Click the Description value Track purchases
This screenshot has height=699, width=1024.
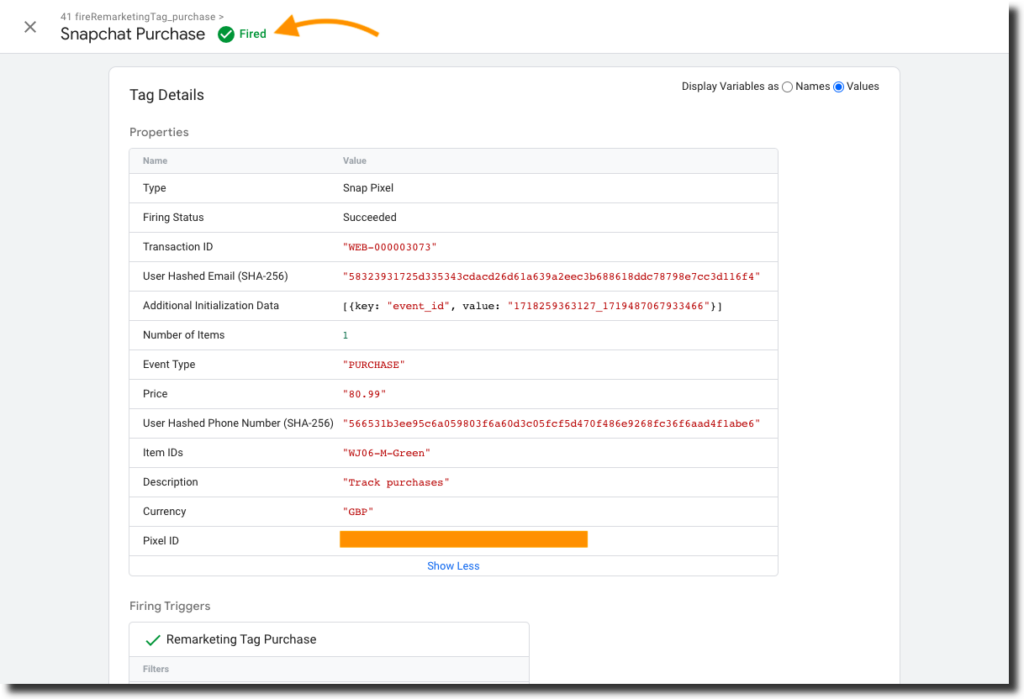point(396,482)
